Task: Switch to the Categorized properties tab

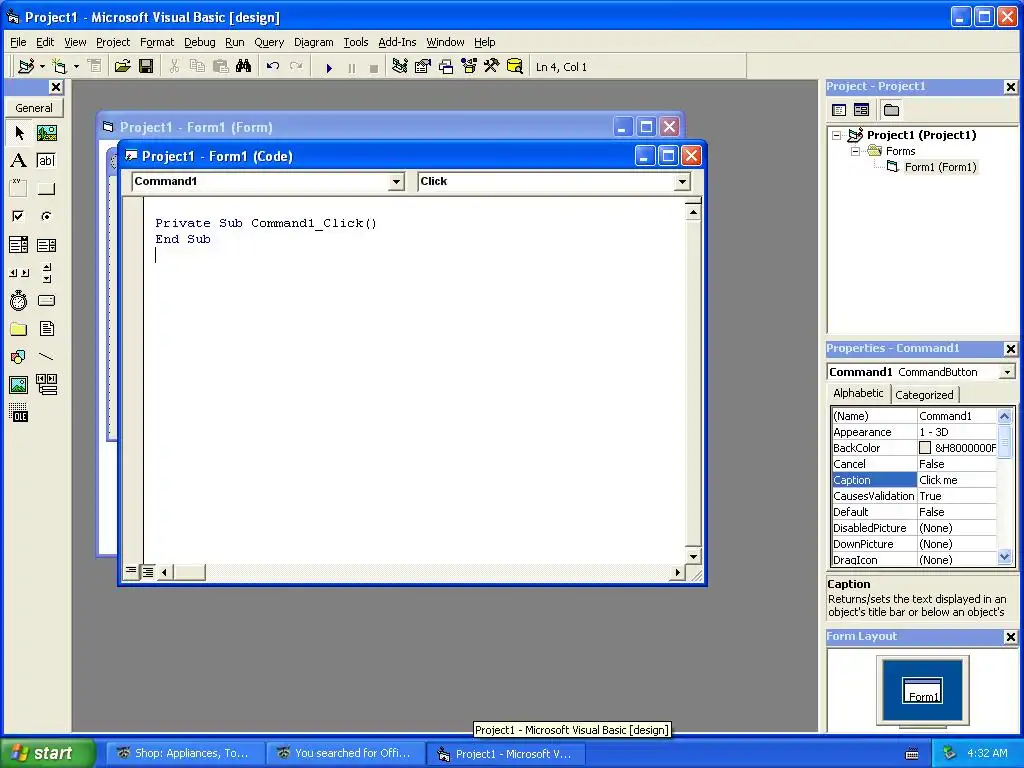Action: [924, 394]
